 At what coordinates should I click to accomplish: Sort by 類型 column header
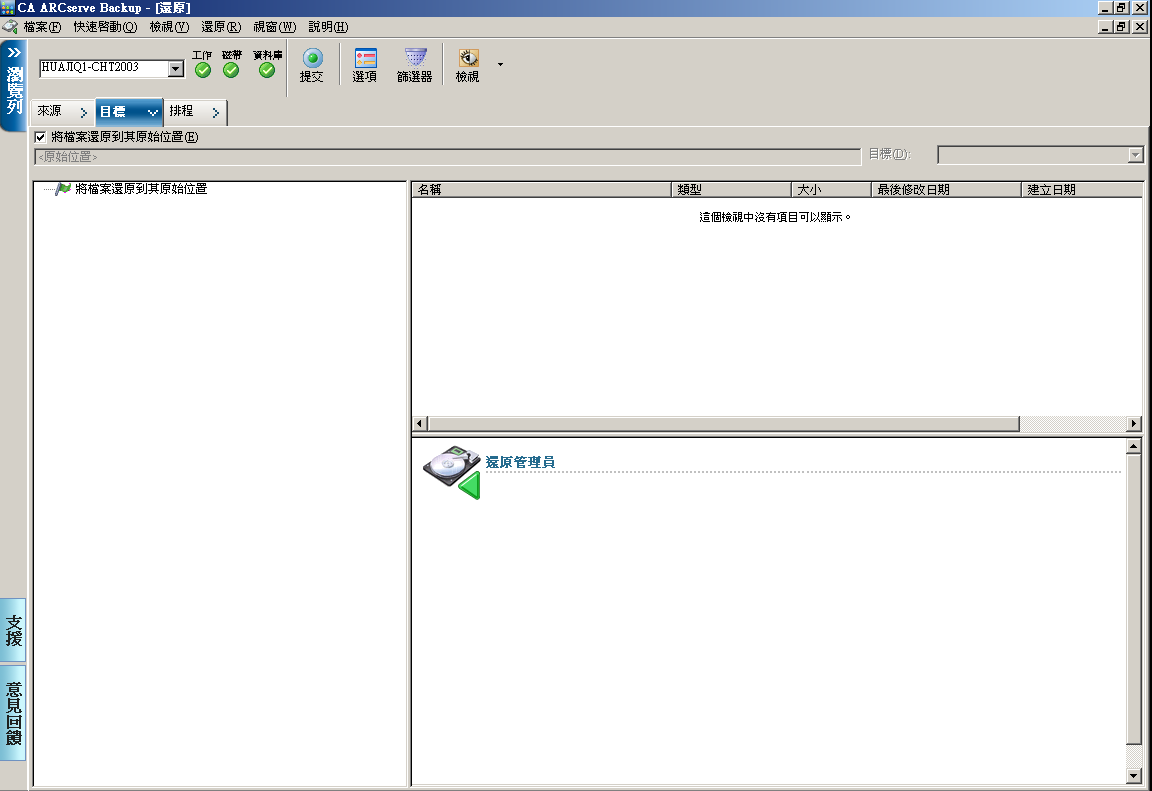732,189
